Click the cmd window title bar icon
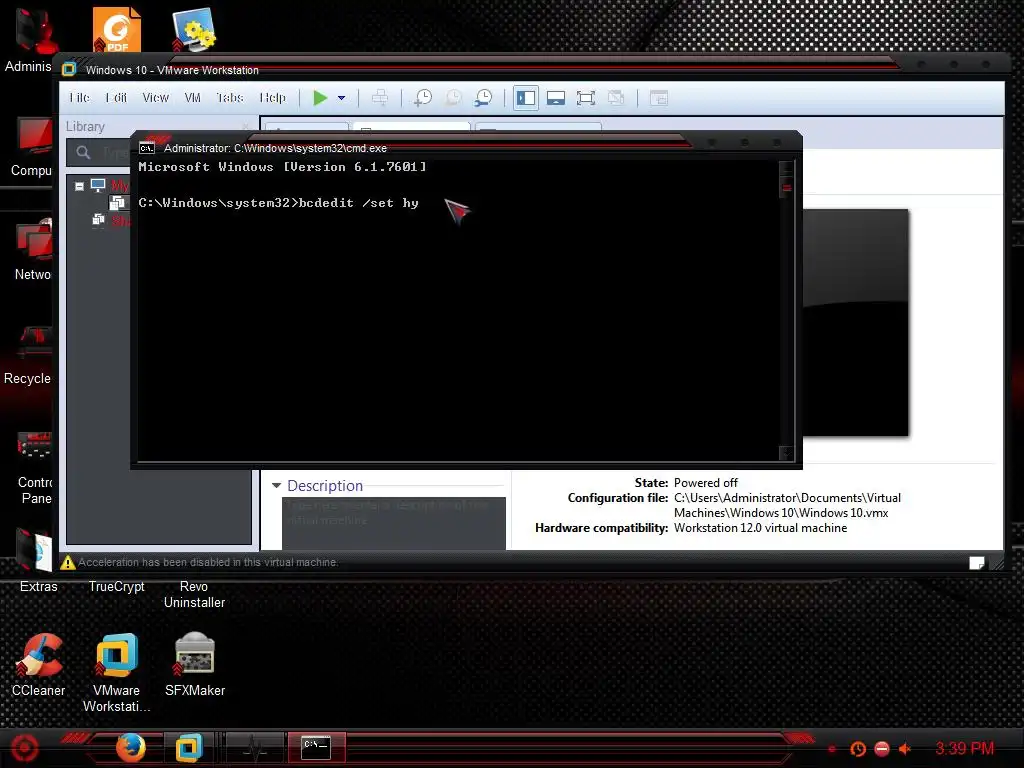Image resolution: width=1024 pixels, height=768 pixels. coord(147,148)
